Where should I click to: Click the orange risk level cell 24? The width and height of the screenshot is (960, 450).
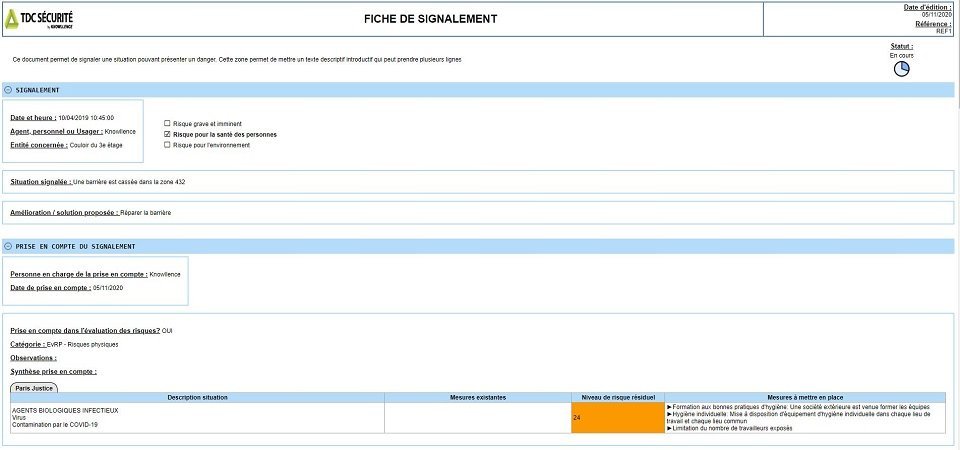(x=618, y=418)
